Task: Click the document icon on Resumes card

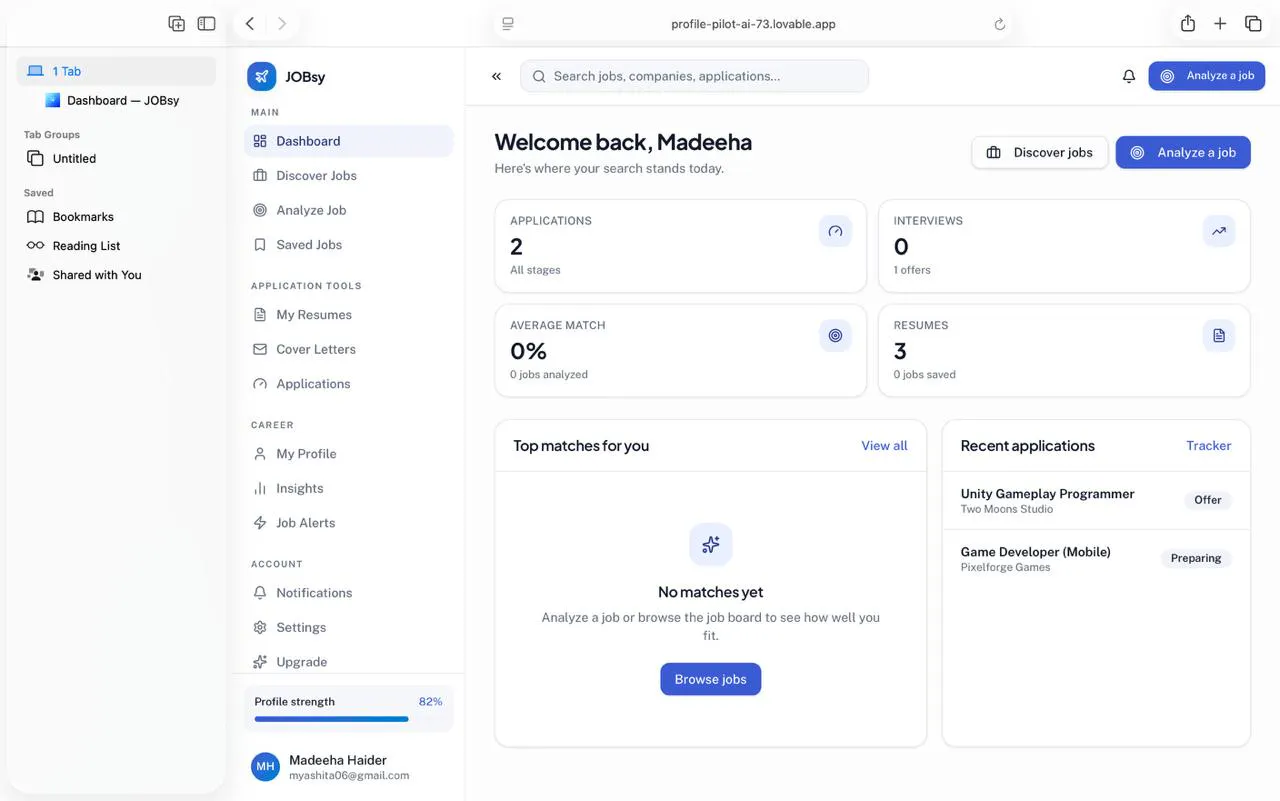Action: point(1219,336)
